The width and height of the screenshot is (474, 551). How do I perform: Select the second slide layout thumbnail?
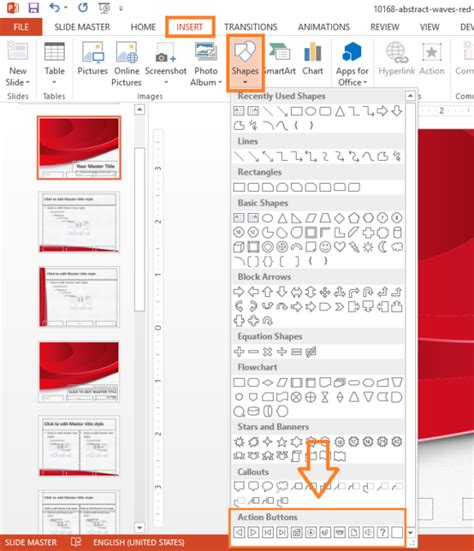(x=79, y=222)
